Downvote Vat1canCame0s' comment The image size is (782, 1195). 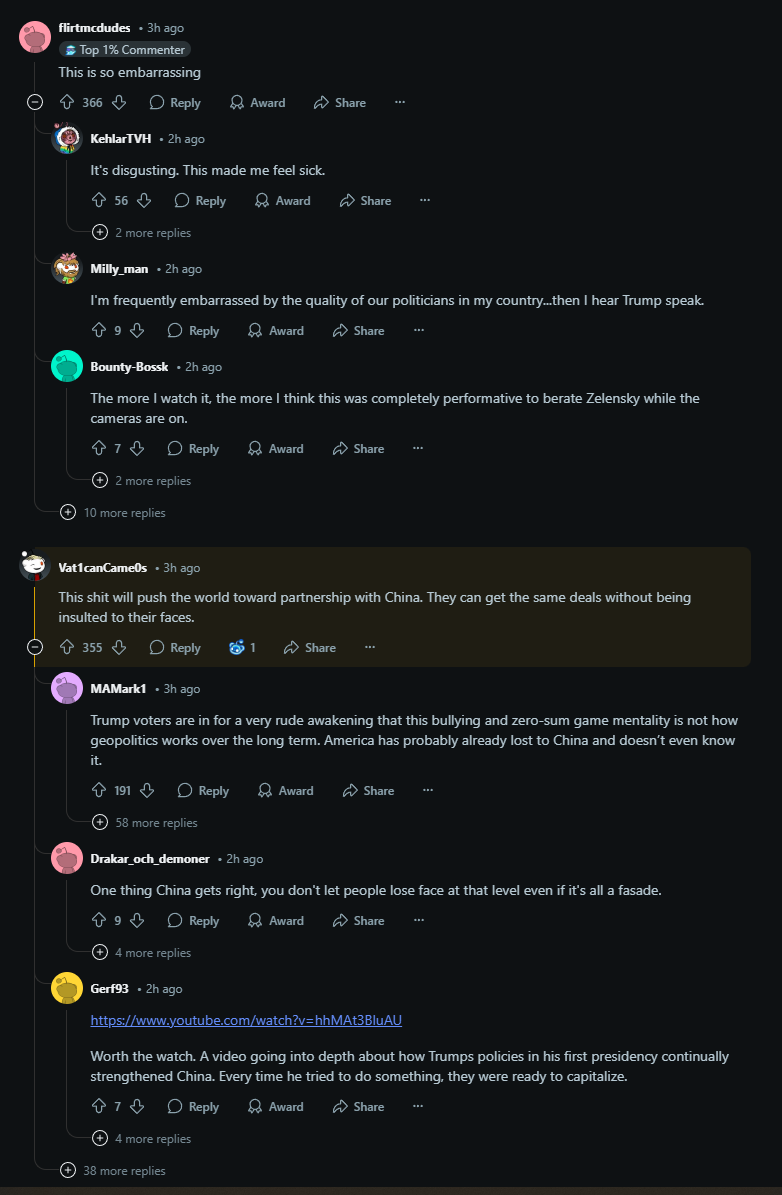(x=119, y=647)
